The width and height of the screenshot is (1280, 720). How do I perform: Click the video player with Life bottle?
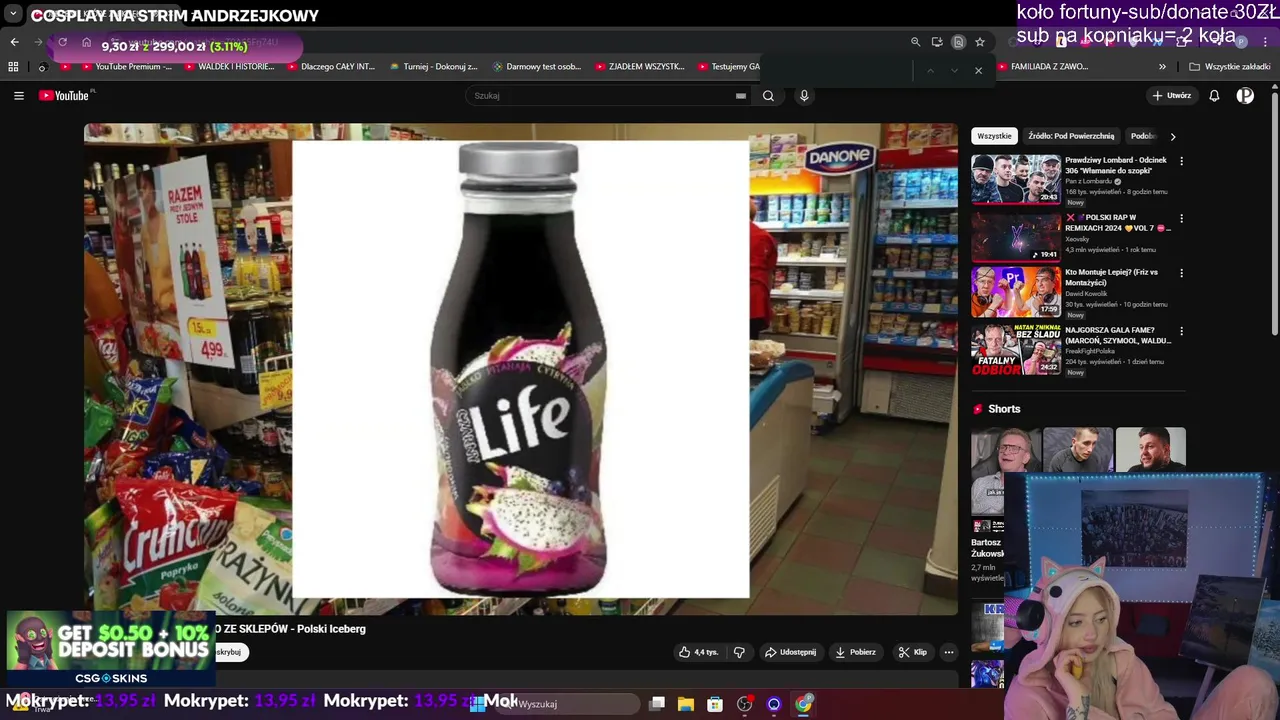click(x=521, y=369)
